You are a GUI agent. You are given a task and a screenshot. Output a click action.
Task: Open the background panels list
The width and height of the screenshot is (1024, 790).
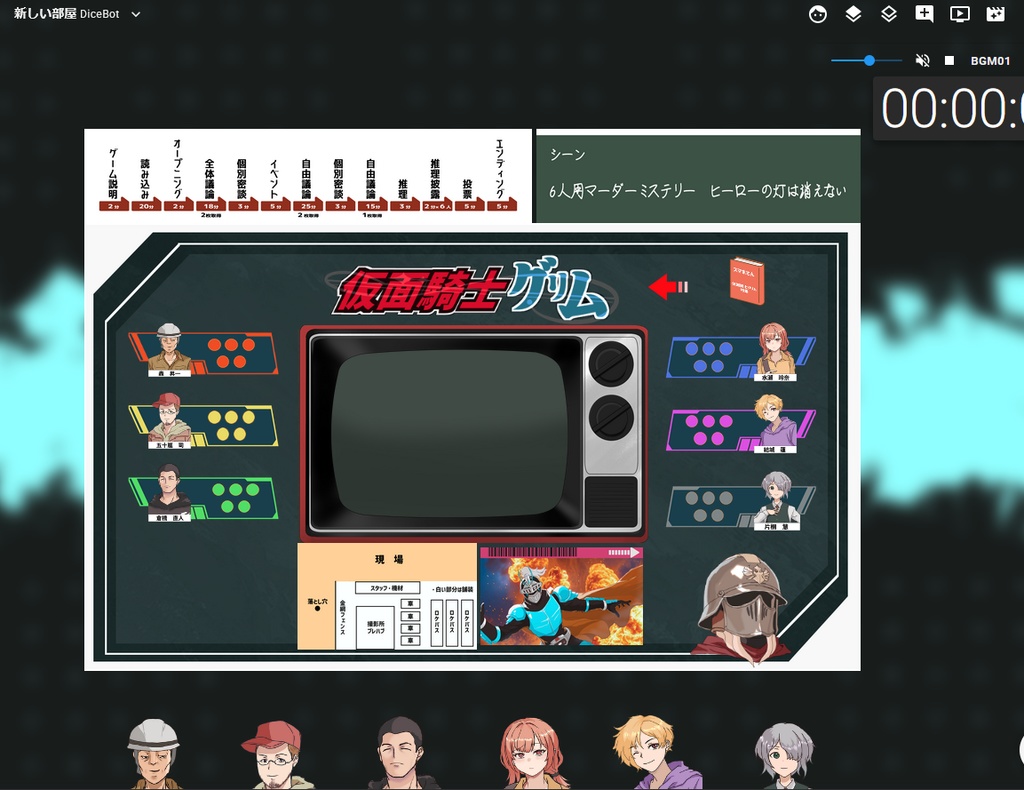(x=889, y=14)
